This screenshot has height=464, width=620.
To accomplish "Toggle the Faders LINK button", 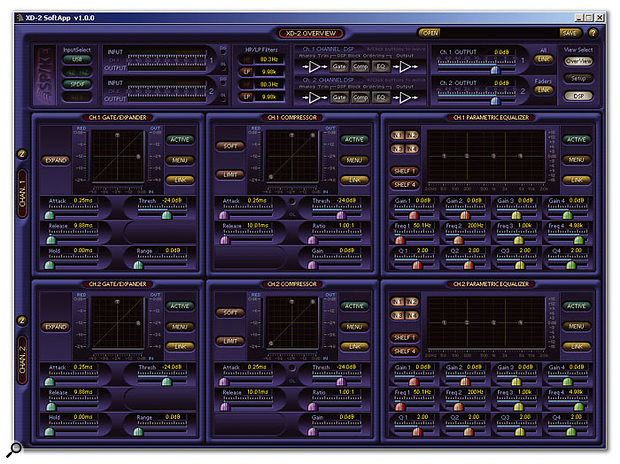I will pos(543,90).
